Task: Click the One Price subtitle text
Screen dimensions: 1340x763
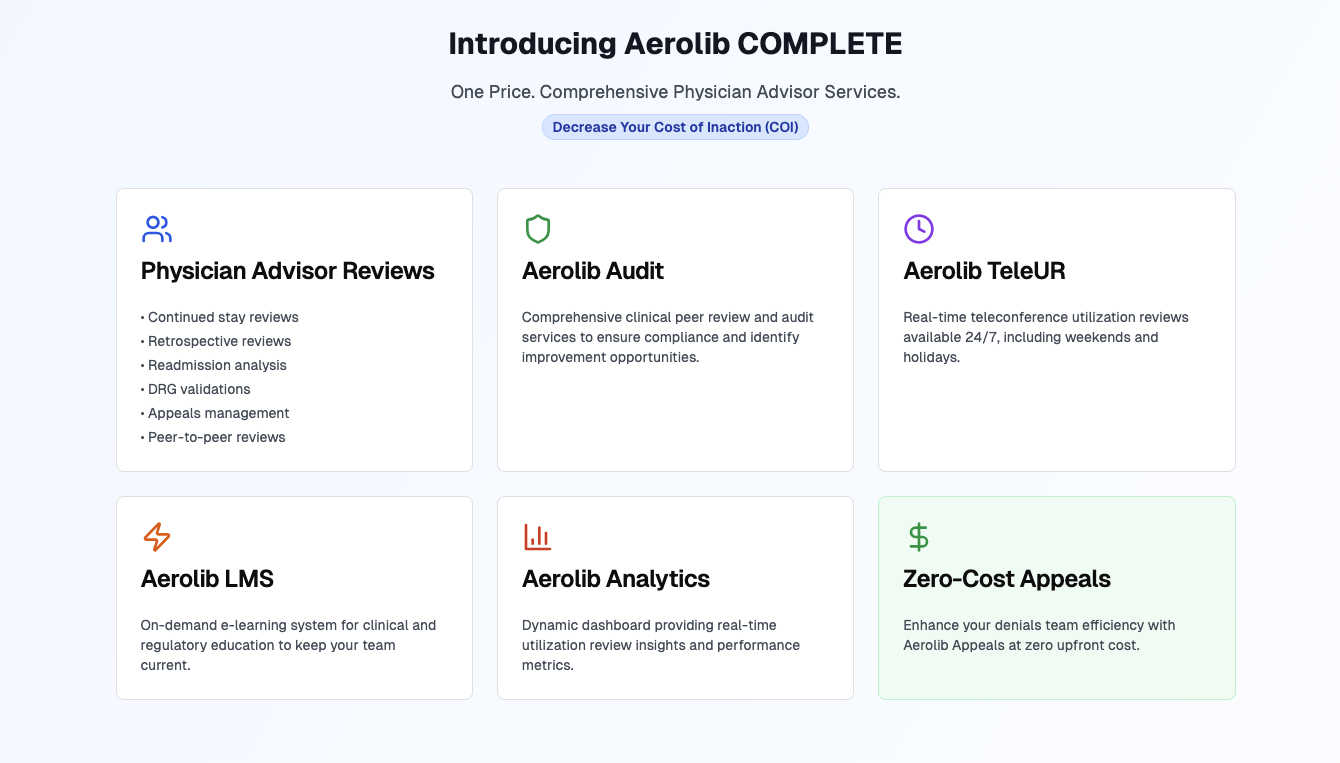Action: (675, 92)
